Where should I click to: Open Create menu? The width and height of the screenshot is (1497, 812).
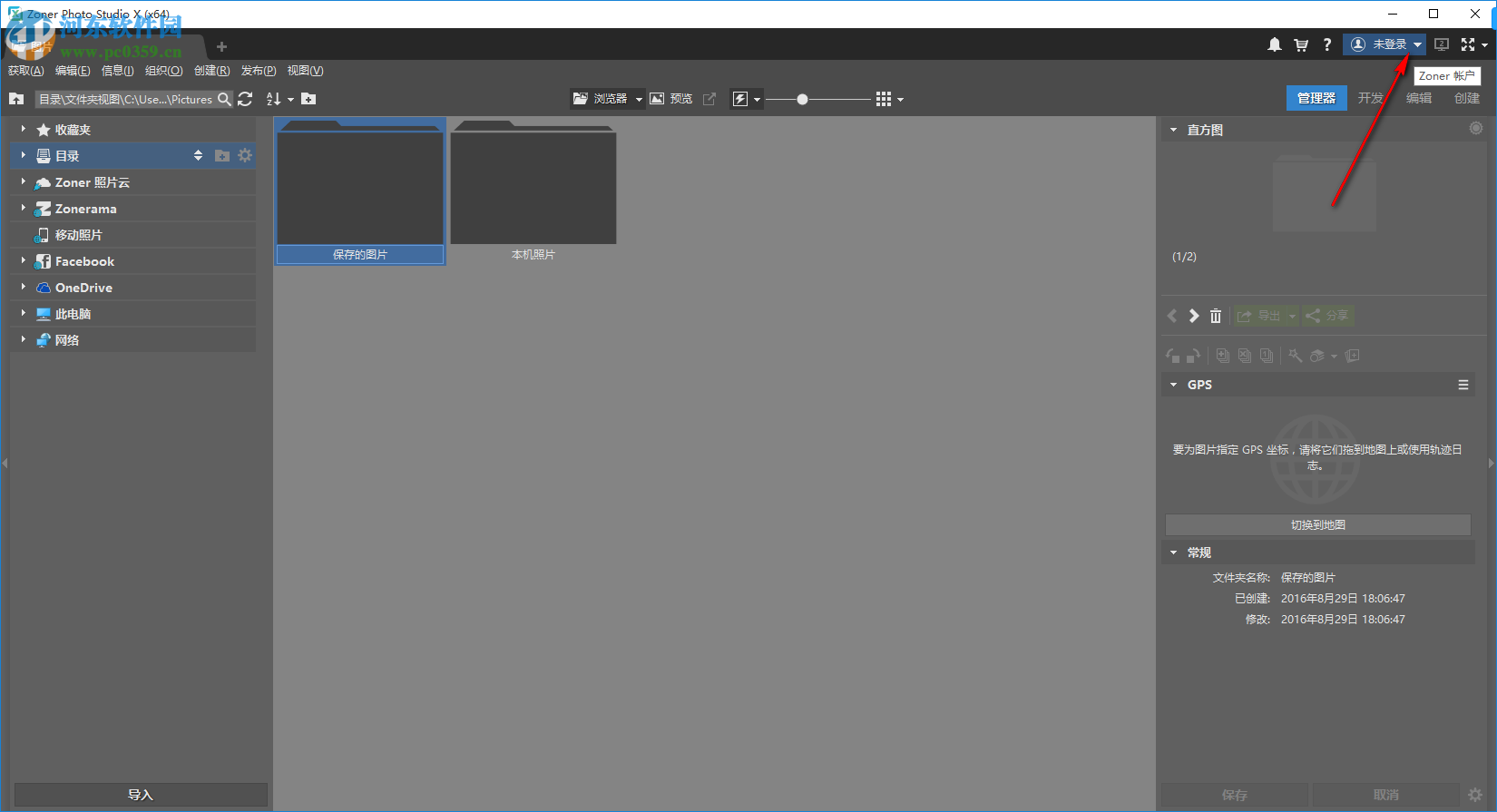coord(212,71)
